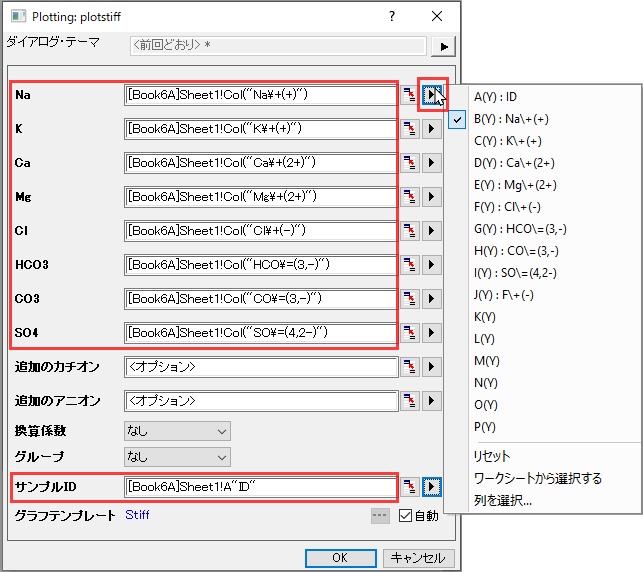643x572 pixels.
Task: Toggle the 自動 checkbox
Action: pos(405,515)
